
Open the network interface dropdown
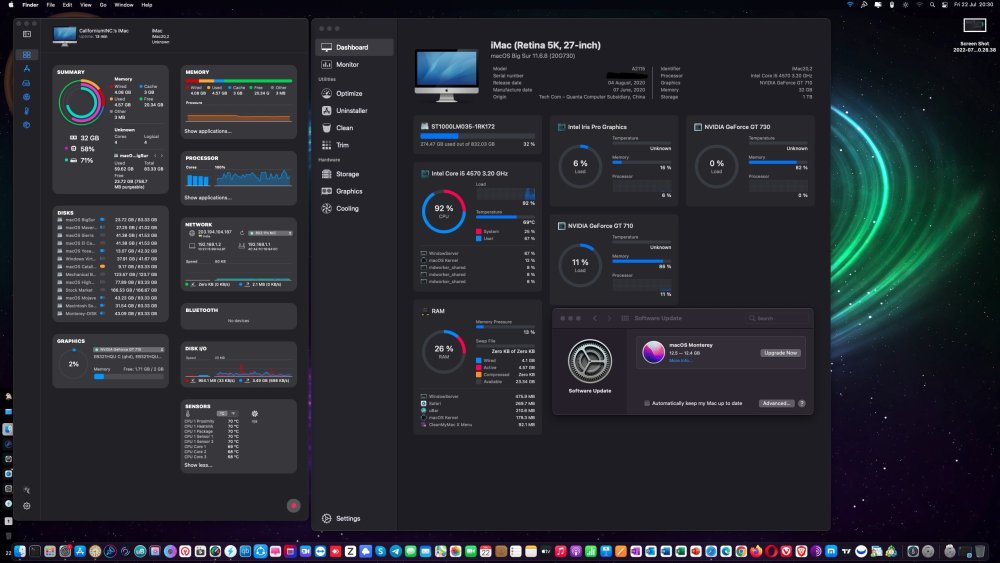(270, 233)
